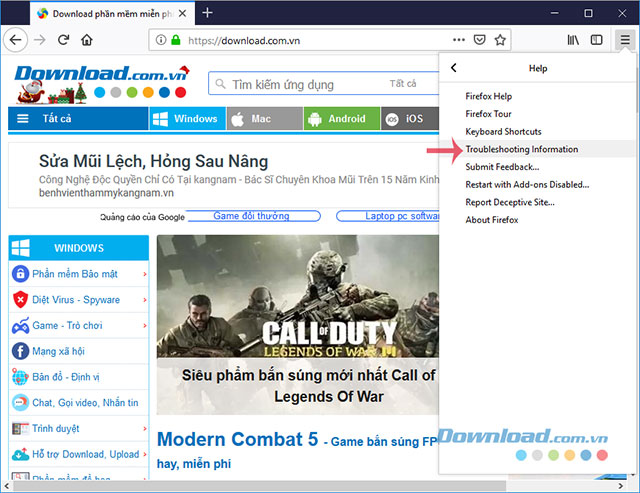
Task: Open the Sửa Mũi Lệch ad headline
Action: [x=153, y=161]
